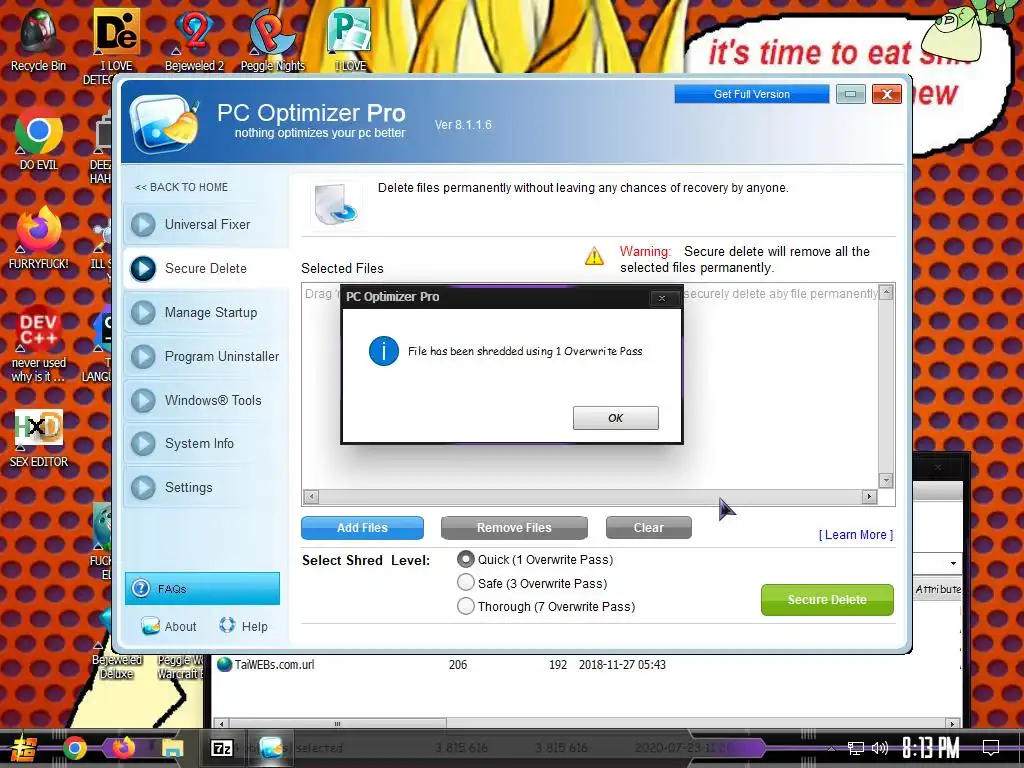Open Firefox from the taskbar
1024x768 pixels.
click(123, 748)
